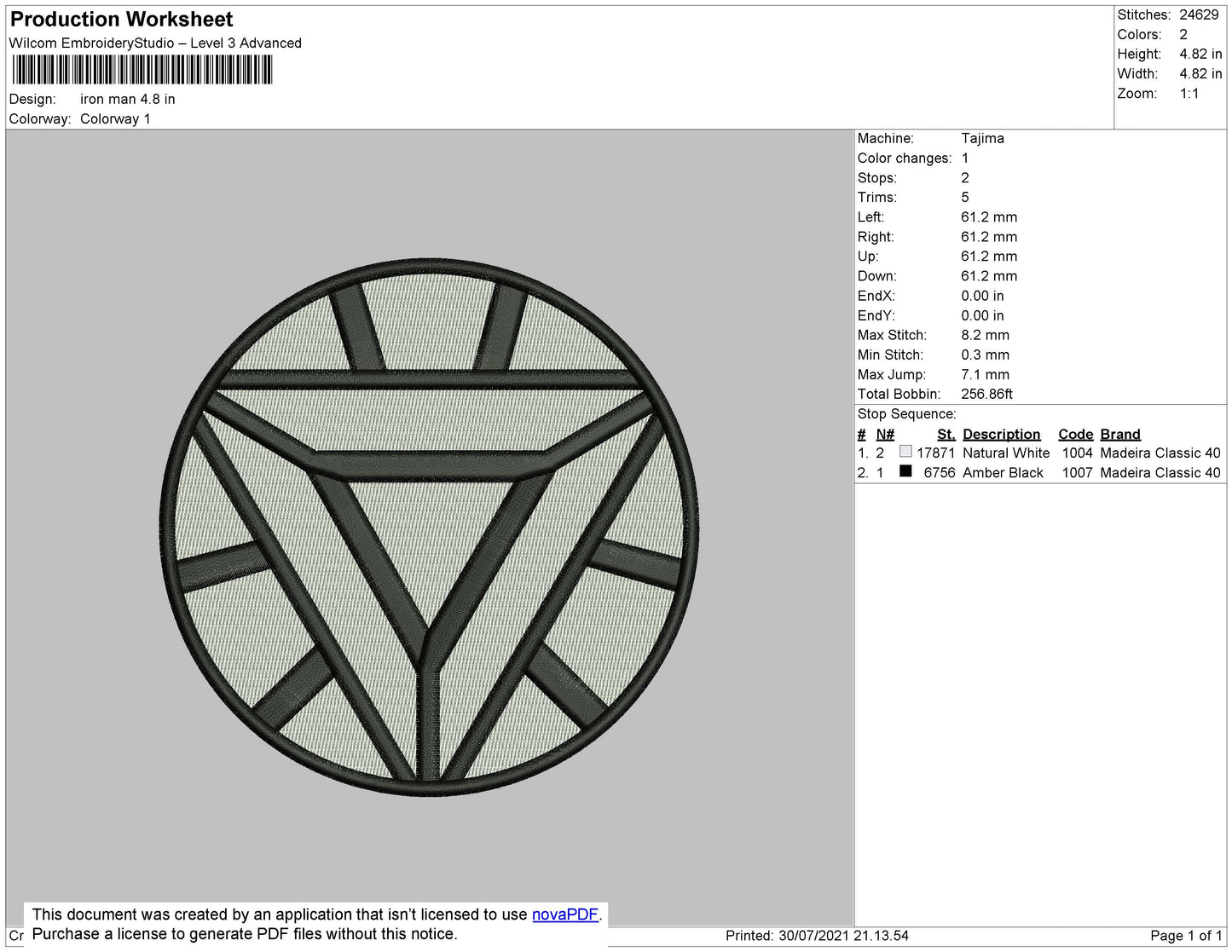This screenshot has width=1232, height=952.
Task: Click the stitch count value 24629
Action: 1199,14
